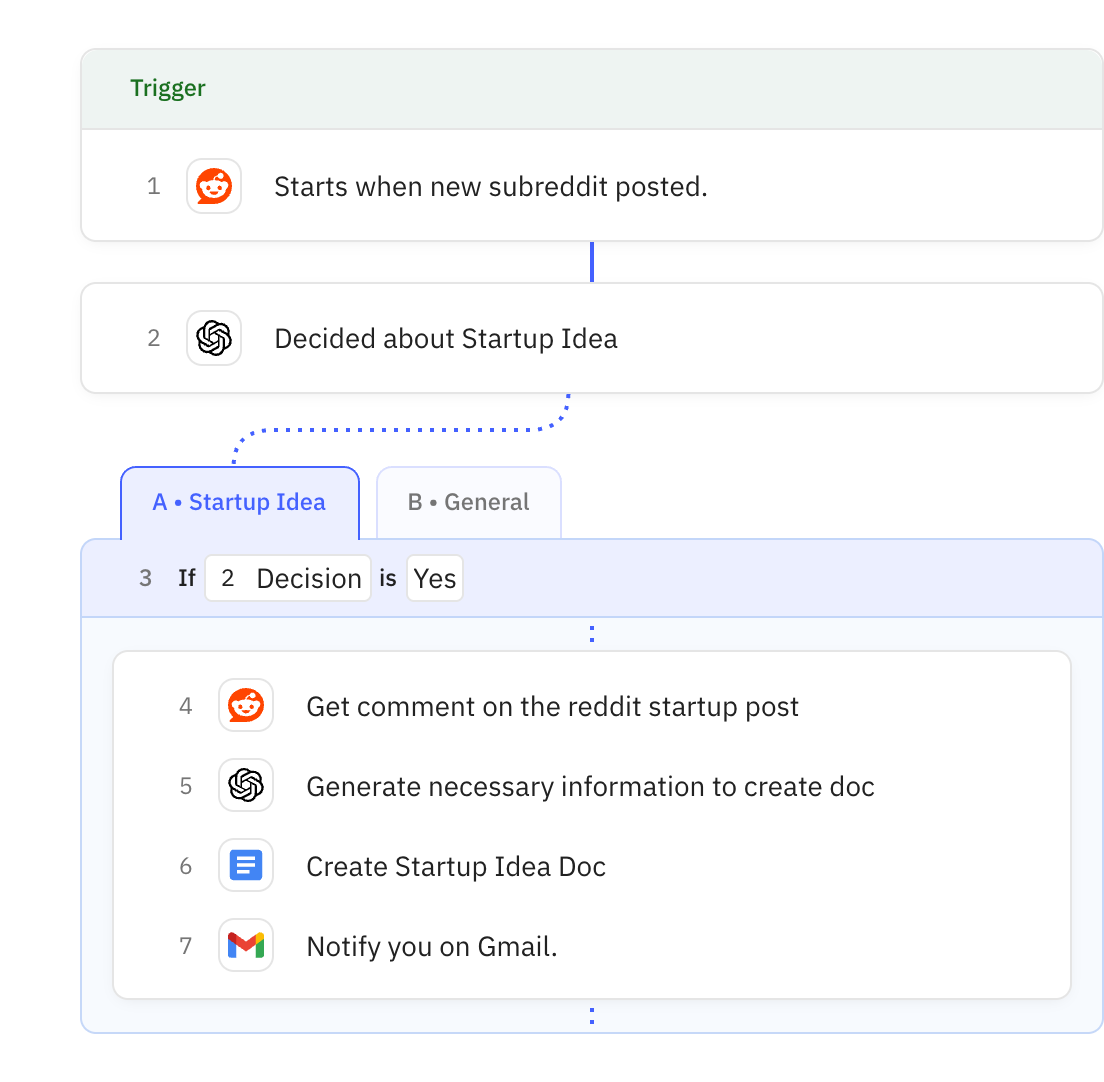Click the dotted add-step marker below the condition

click(591, 633)
